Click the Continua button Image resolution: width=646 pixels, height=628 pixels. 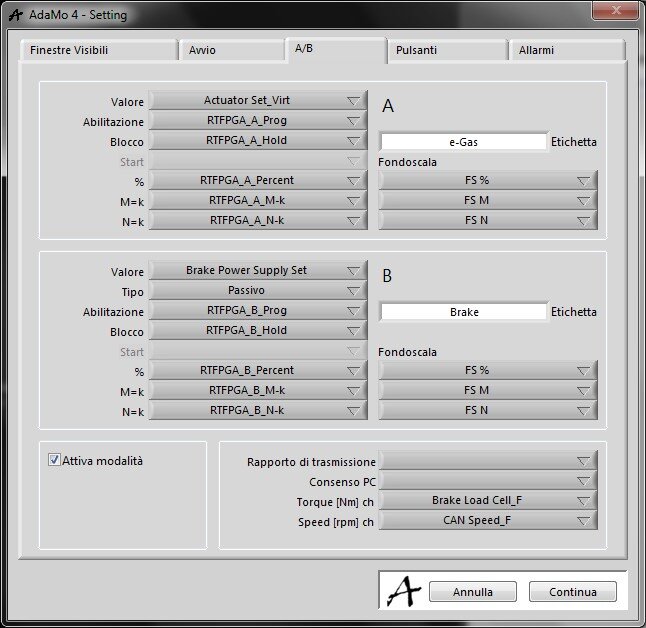coord(572,592)
